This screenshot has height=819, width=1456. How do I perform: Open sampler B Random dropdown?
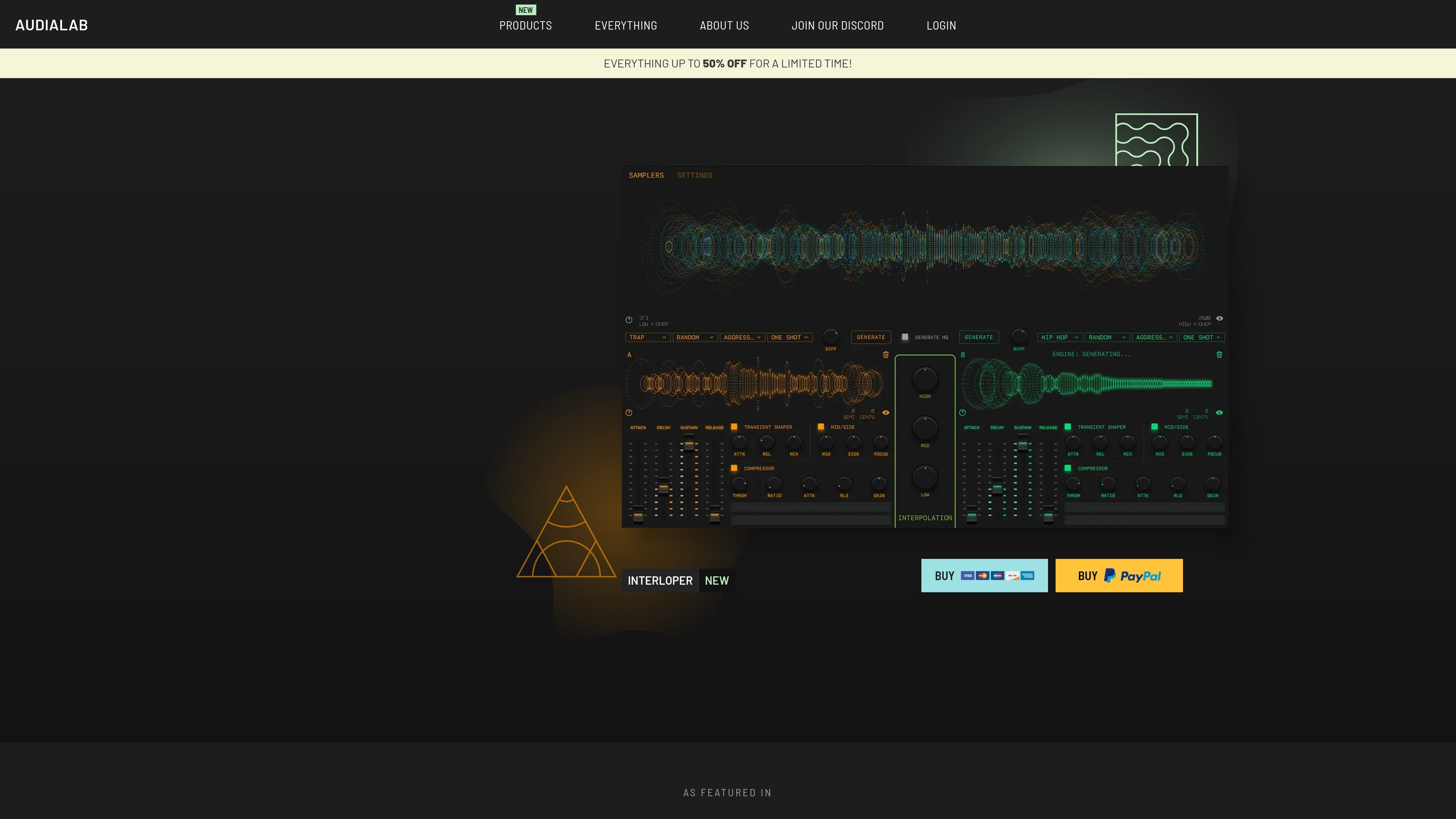pyautogui.click(x=1107, y=337)
